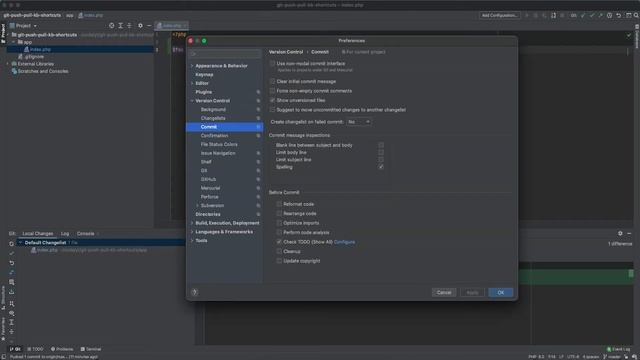Viewport: 640px width, 360px height.
Task: Click the Git Commit checkmark in top toolbar
Action: [591, 15]
